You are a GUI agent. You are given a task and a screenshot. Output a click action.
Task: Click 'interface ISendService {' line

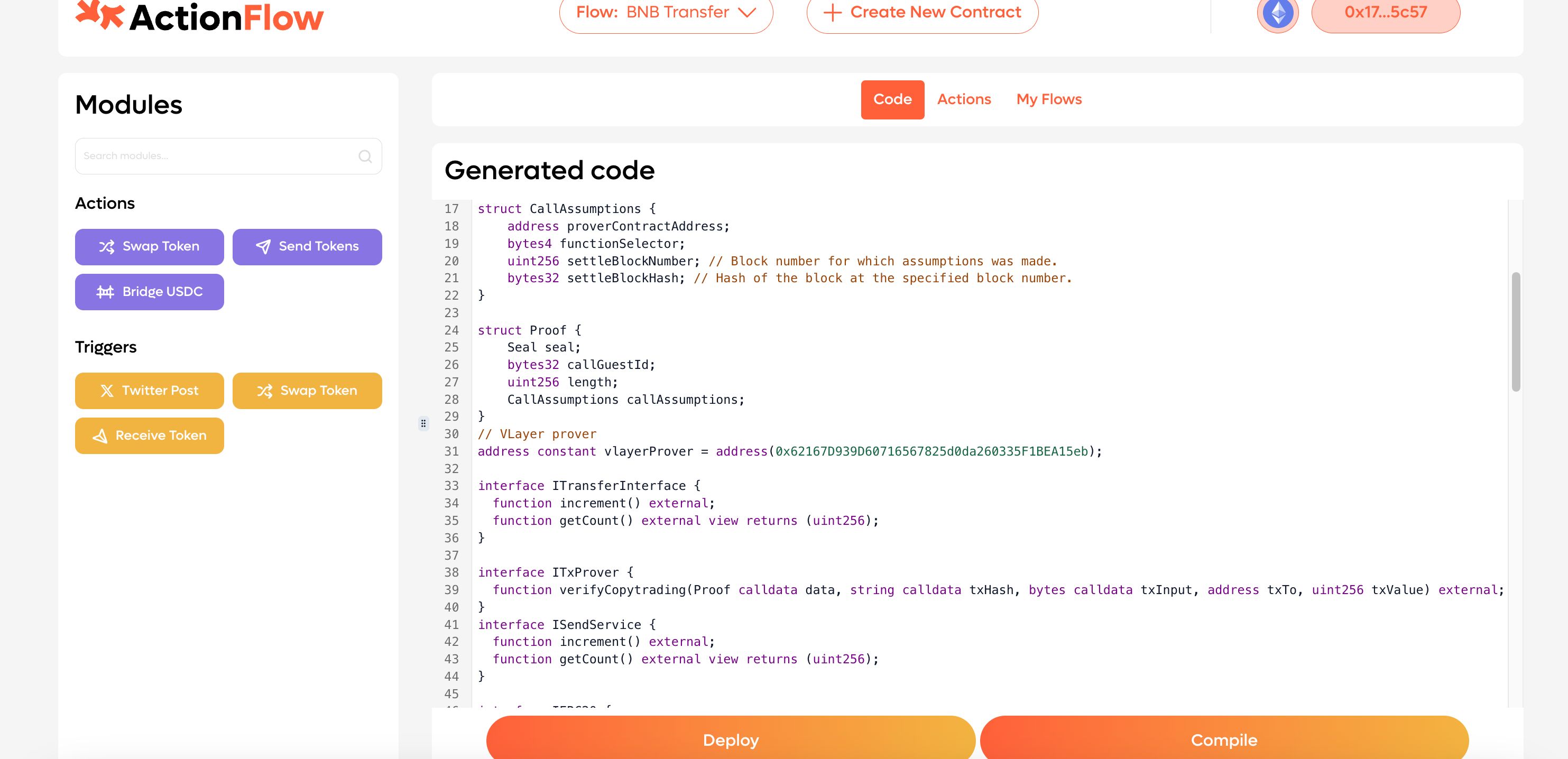[566, 625]
